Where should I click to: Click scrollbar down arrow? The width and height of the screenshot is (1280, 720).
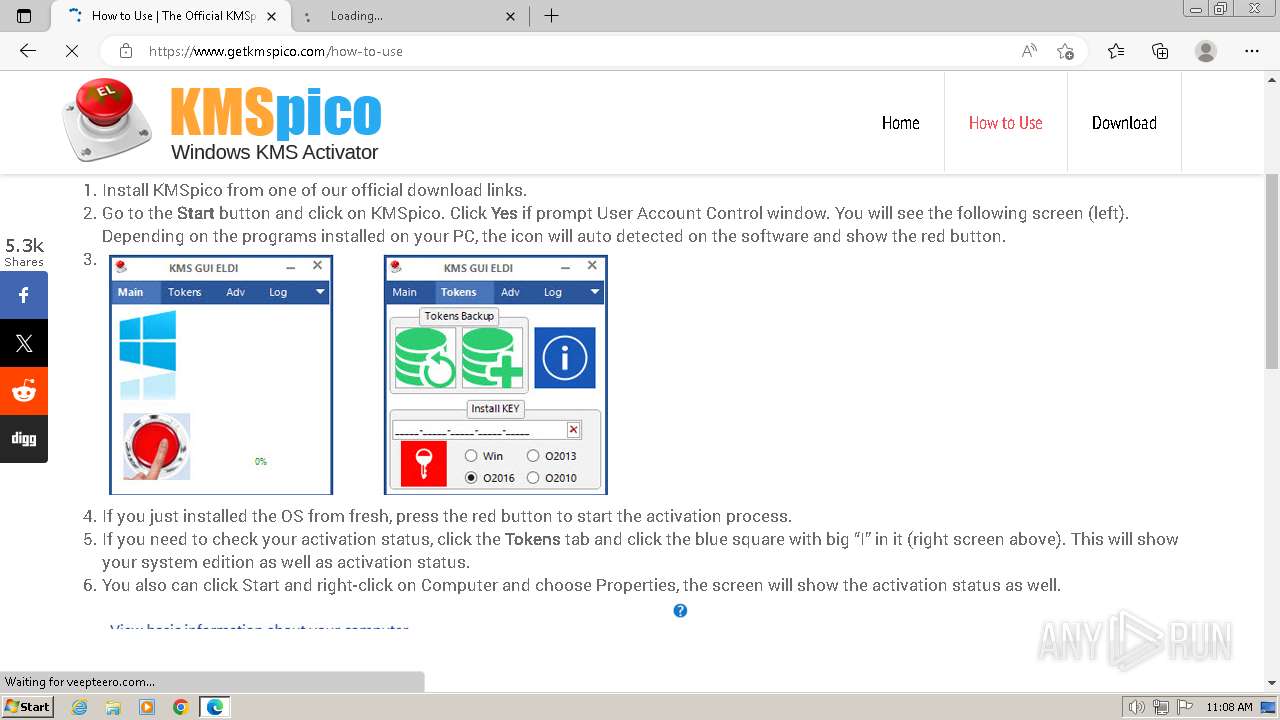[1272, 683]
